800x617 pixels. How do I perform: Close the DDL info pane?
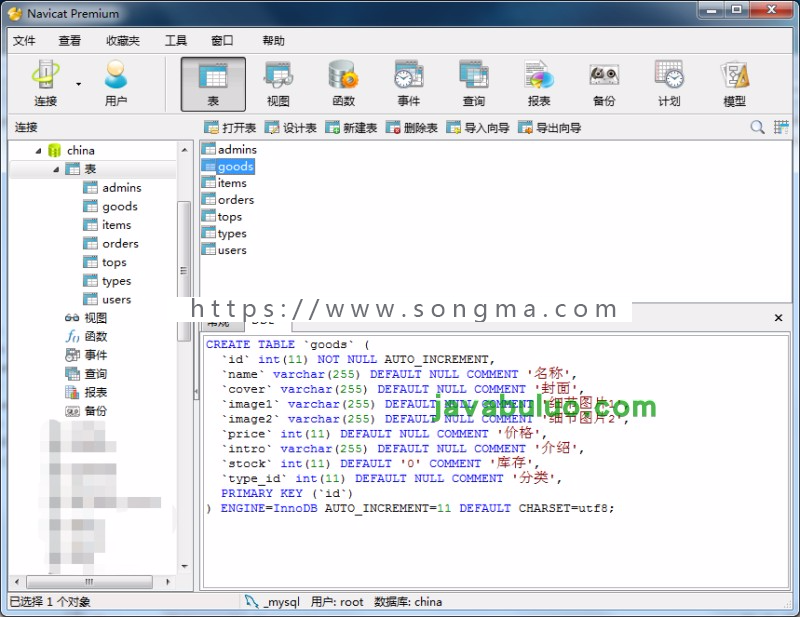click(779, 318)
